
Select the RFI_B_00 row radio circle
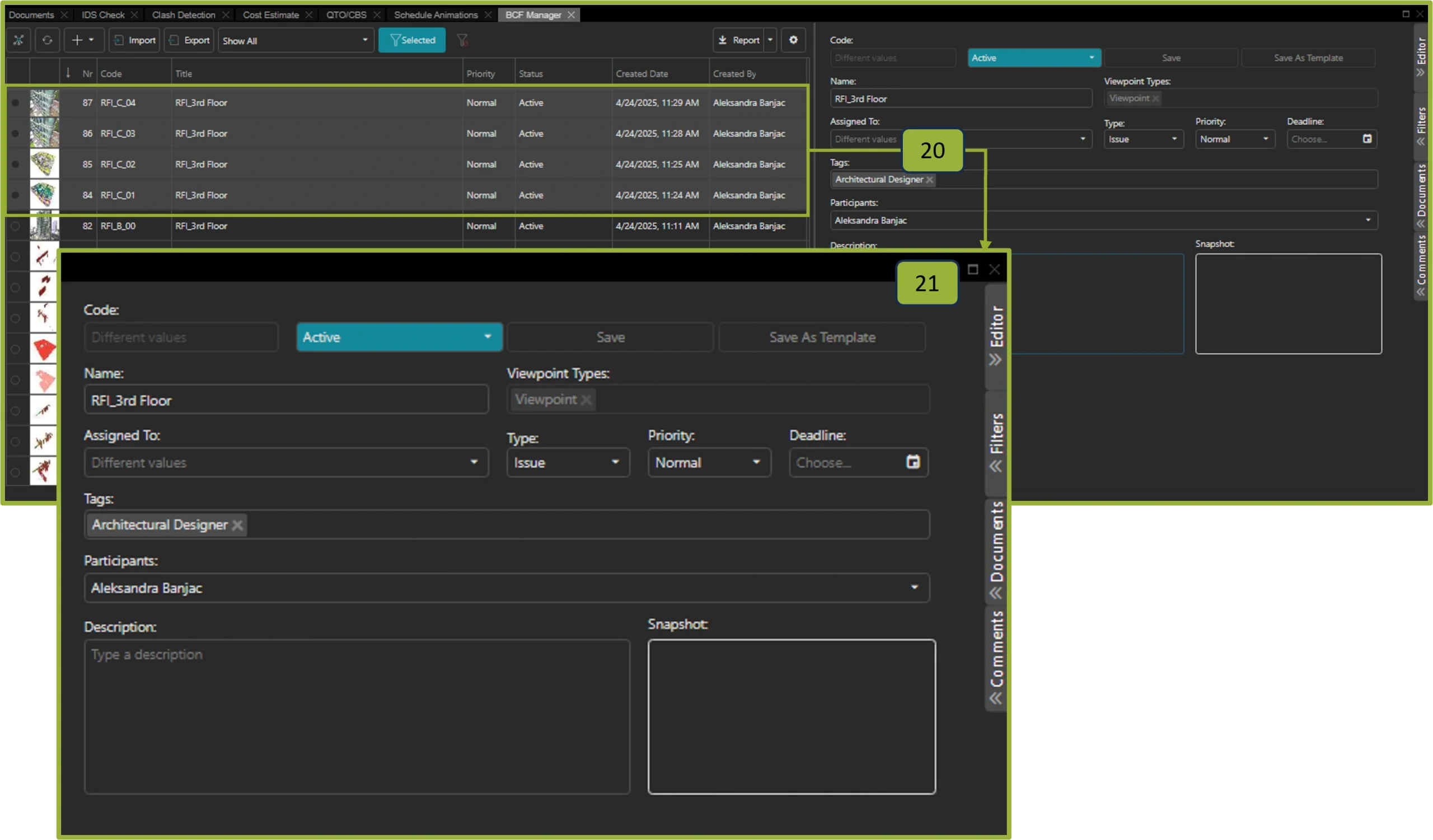click(x=15, y=226)
